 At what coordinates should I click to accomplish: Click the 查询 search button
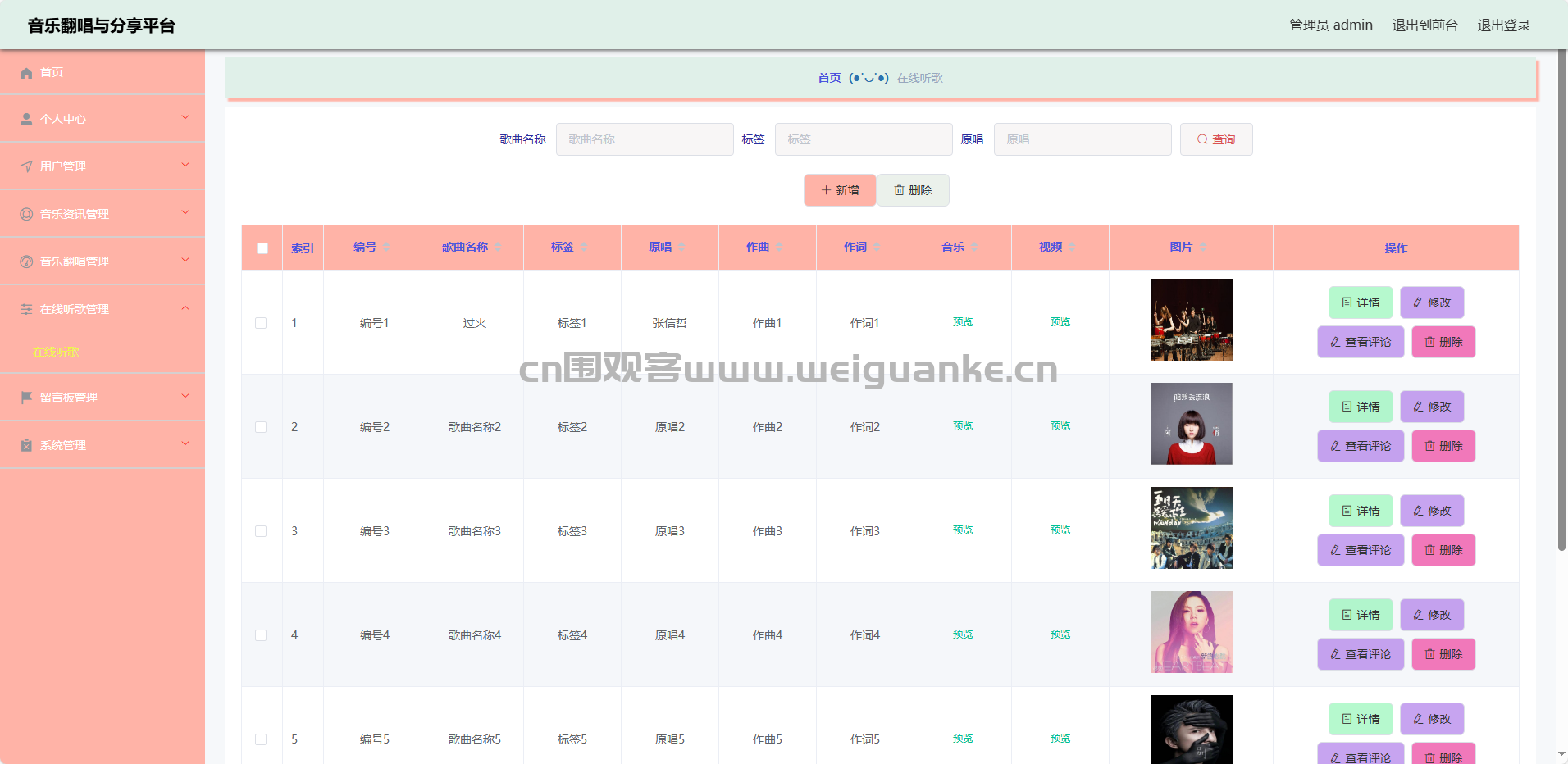1216,139
